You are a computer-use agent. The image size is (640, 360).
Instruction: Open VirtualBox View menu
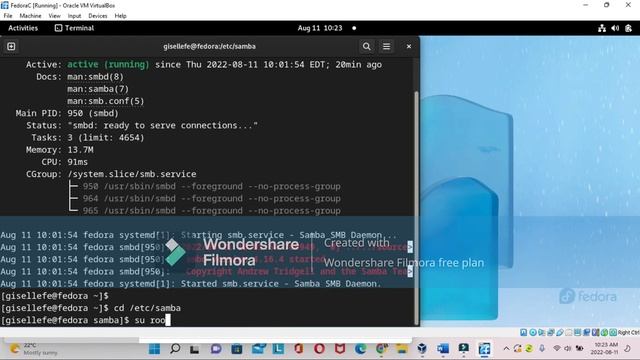coord(54,16)
